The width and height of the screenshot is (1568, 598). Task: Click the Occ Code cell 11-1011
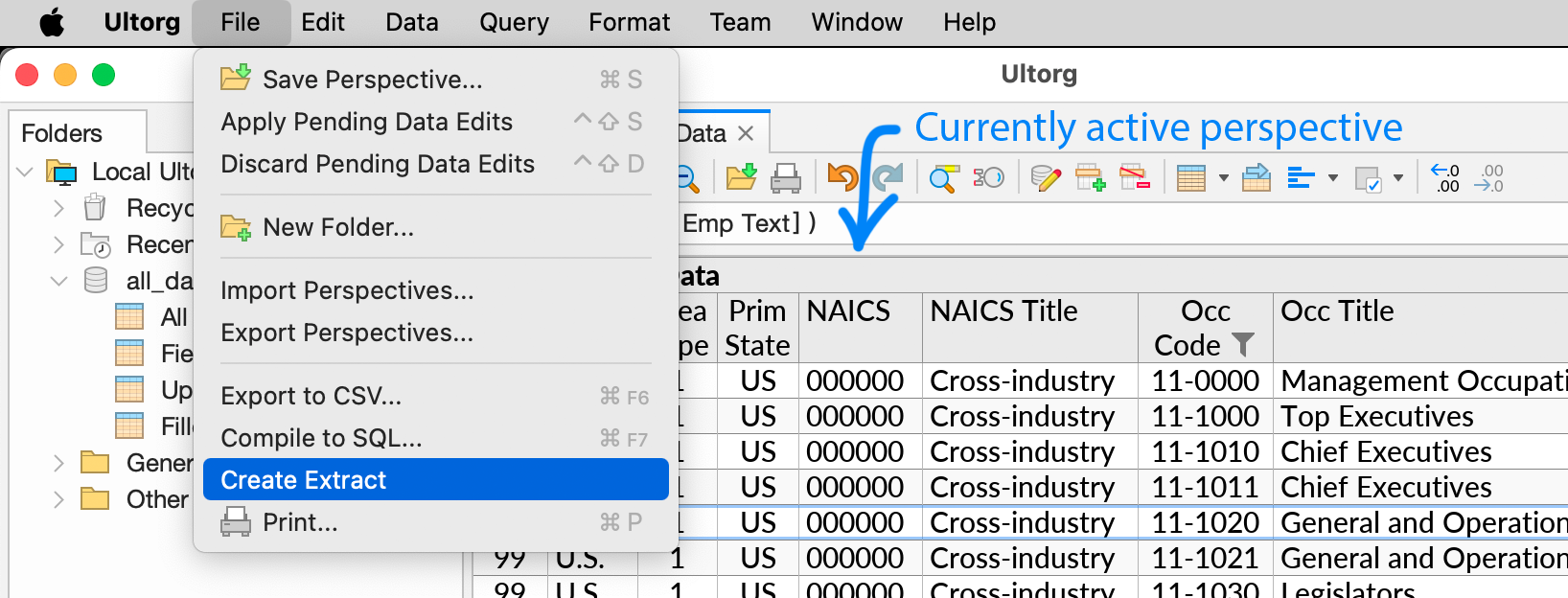tap(1206, 487)
